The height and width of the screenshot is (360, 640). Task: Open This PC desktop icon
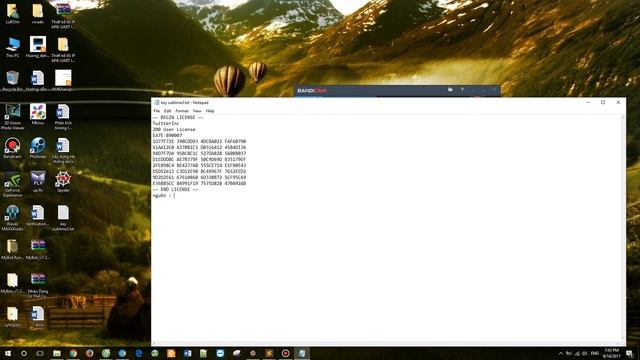(x=13, y=47)
